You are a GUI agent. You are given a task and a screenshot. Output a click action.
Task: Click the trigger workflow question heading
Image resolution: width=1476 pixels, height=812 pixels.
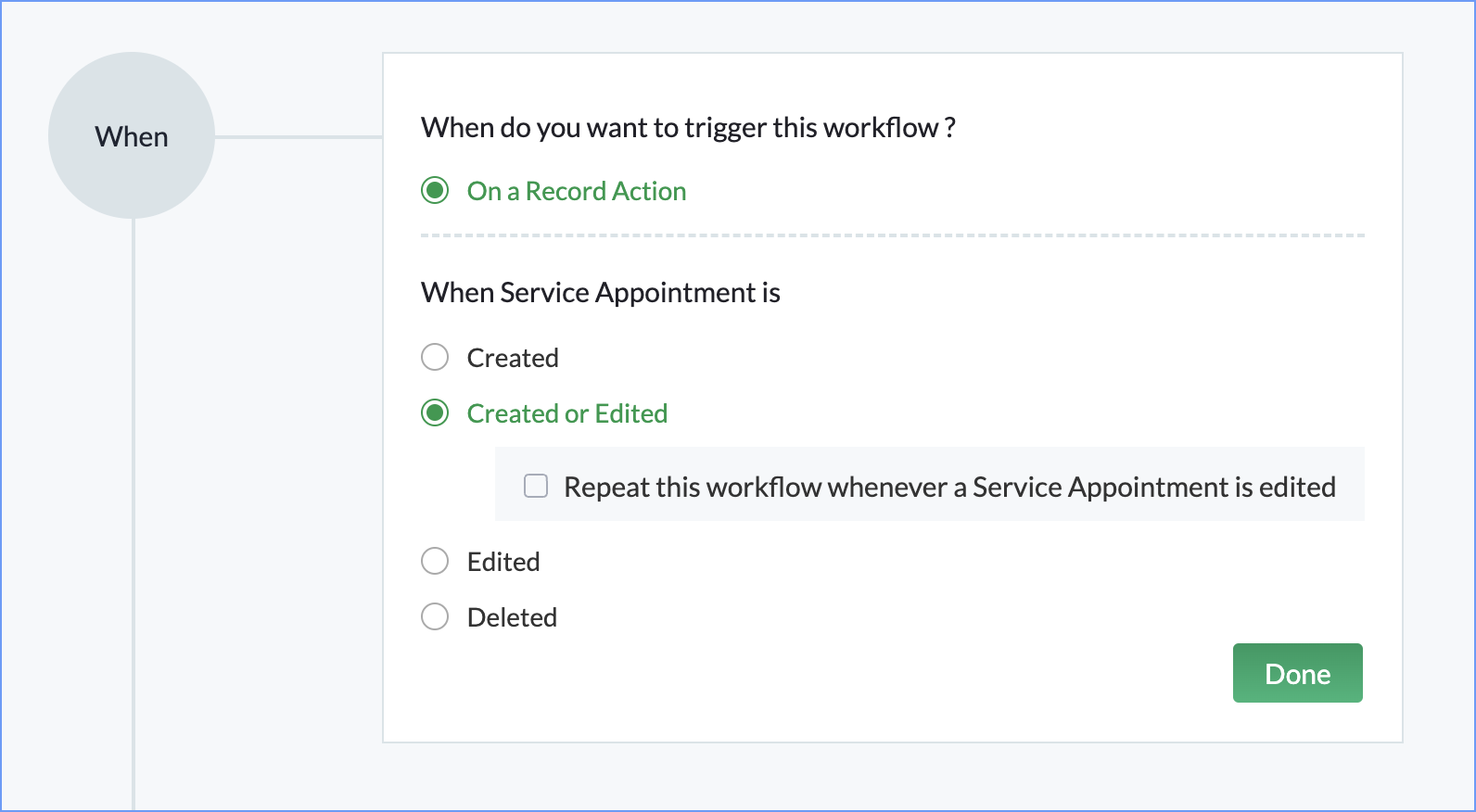click(x=688, y=127)
